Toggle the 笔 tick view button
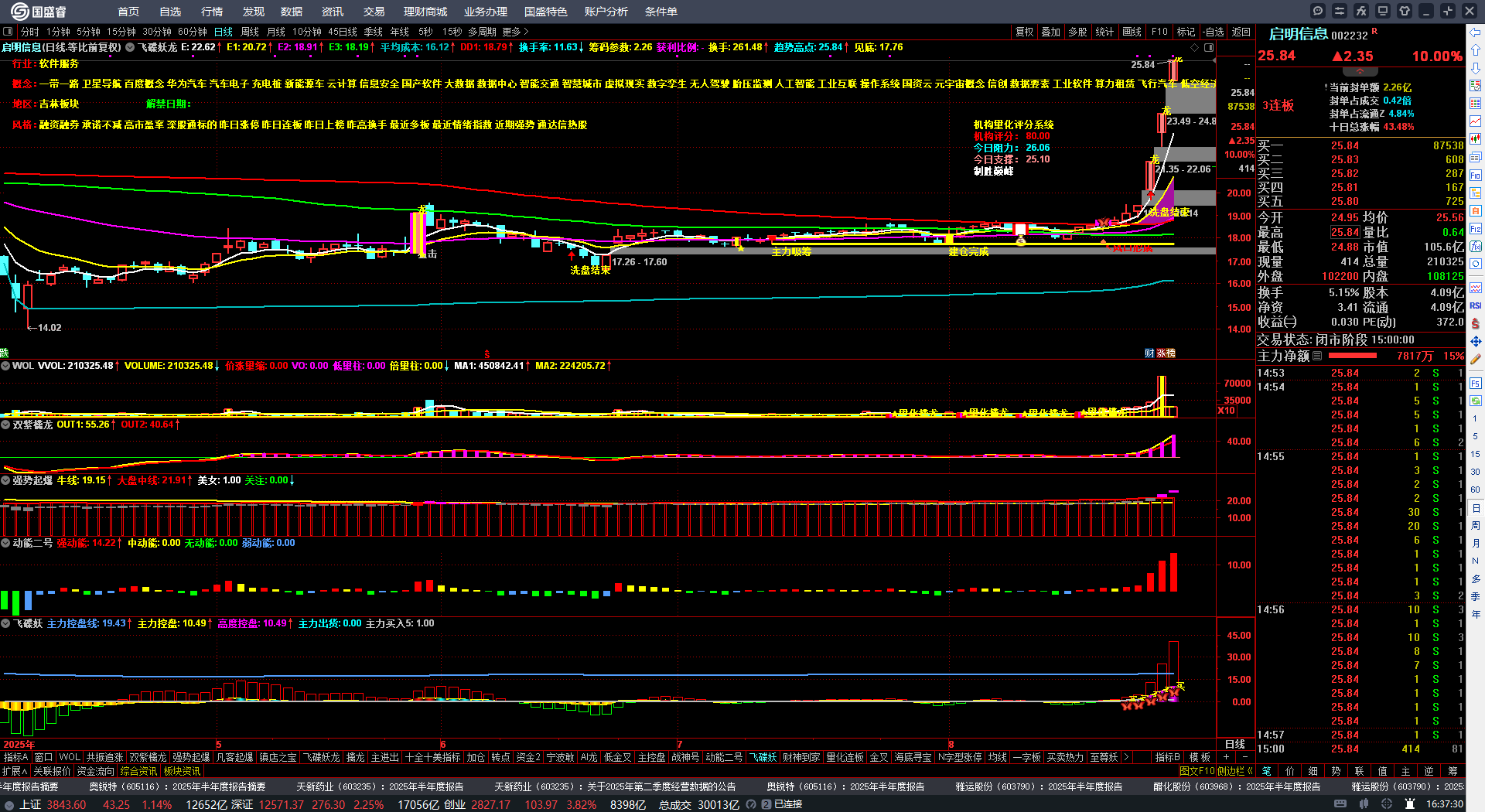 (1267, 771)
